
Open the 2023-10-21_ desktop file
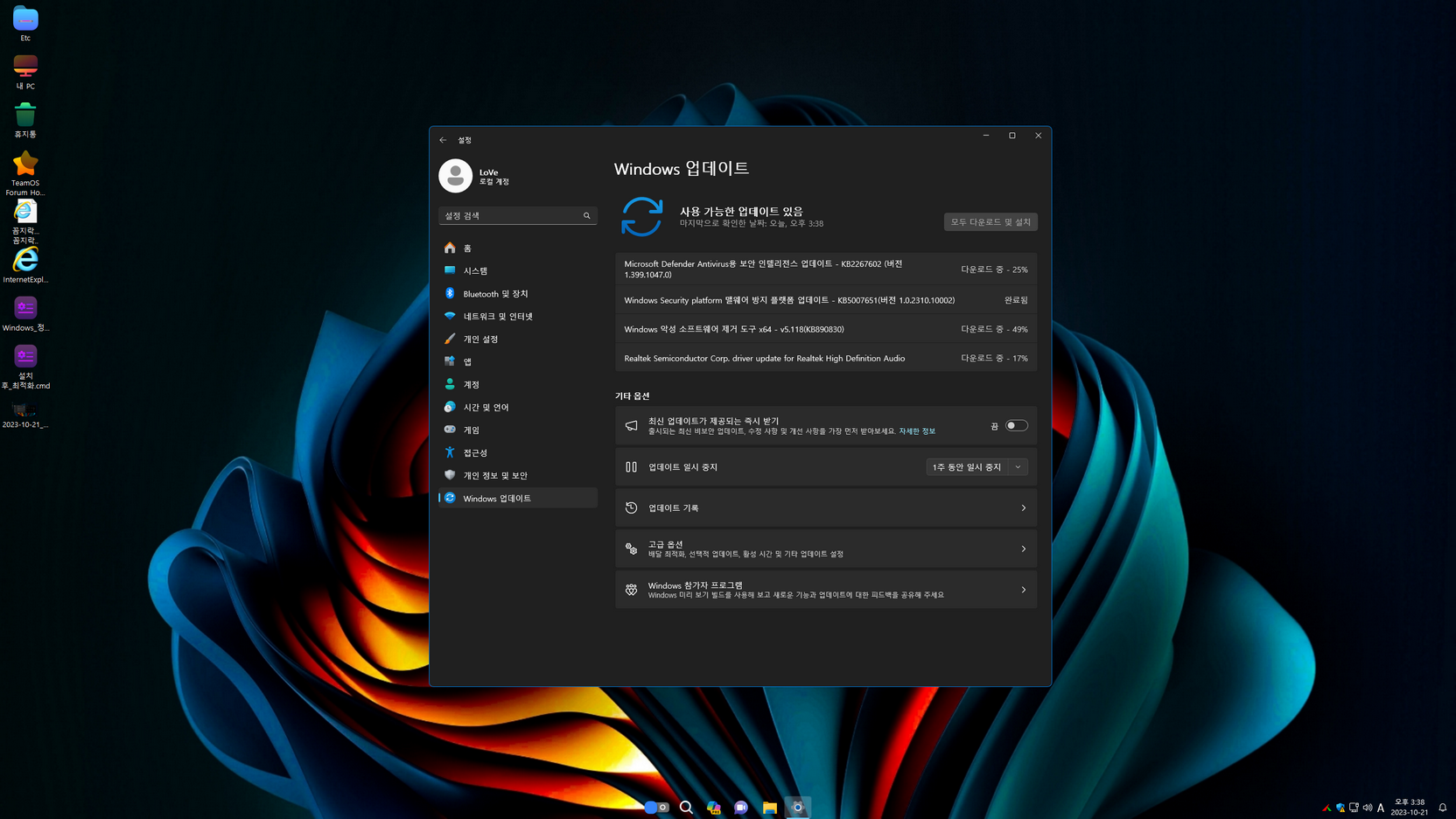(25, 415)
